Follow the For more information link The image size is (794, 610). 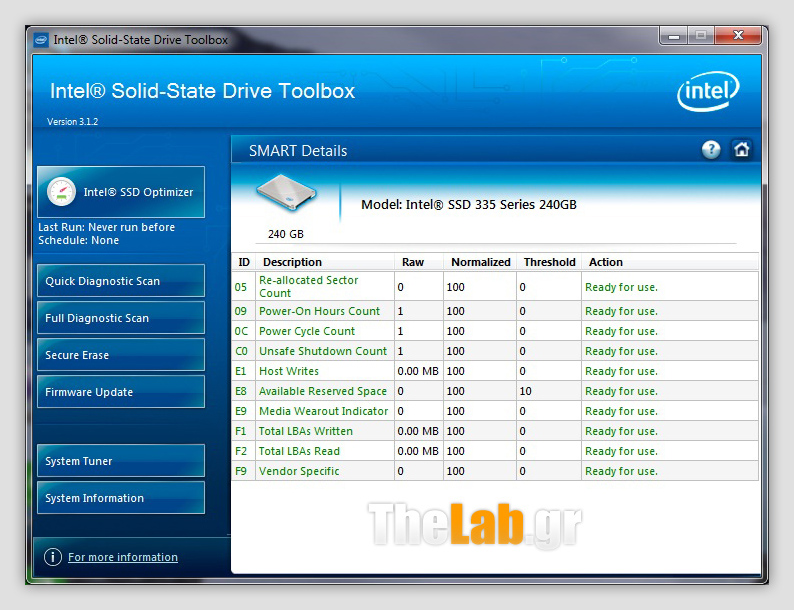(x=123, y=557)
